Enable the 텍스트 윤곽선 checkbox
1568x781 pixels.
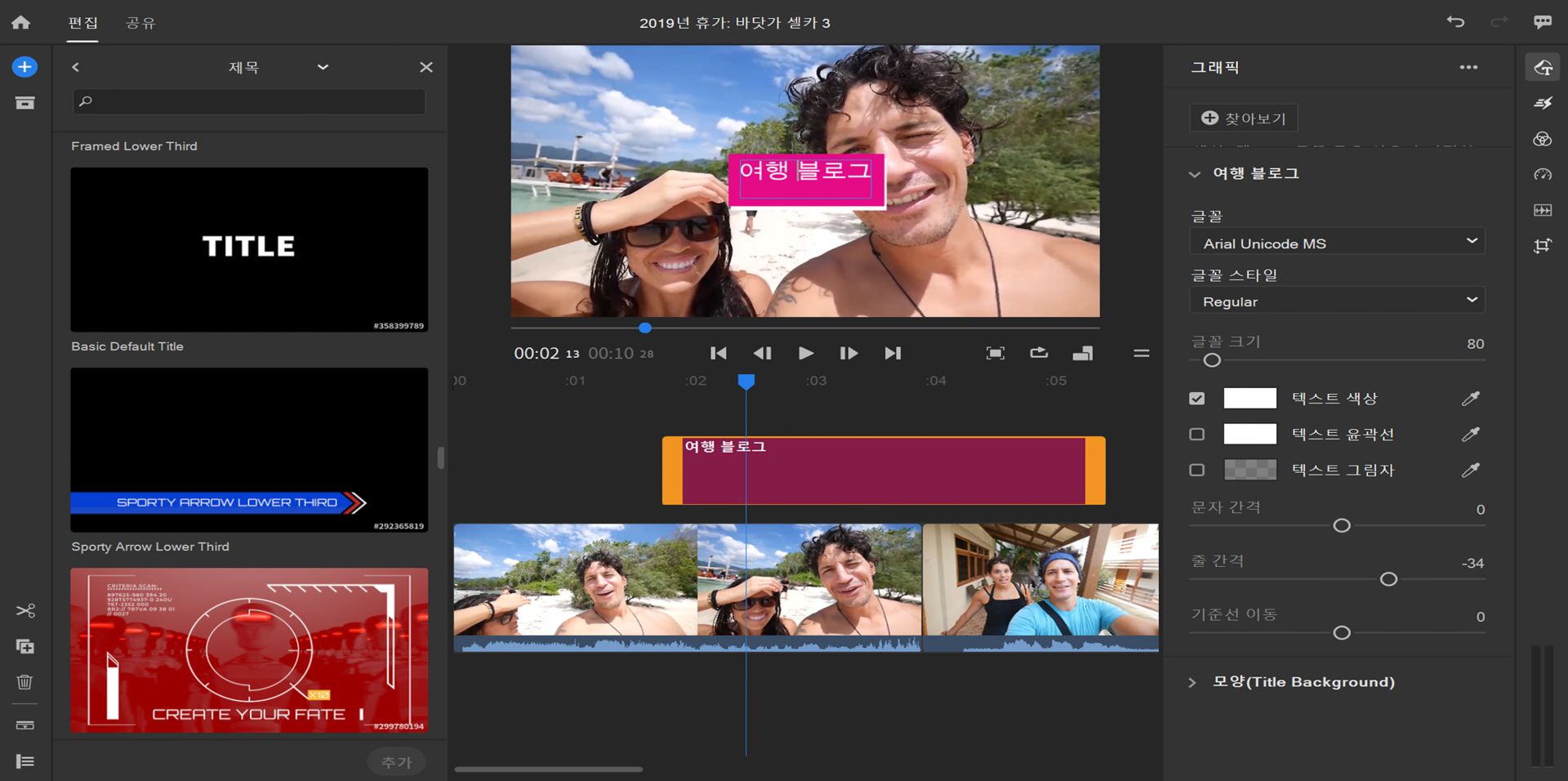pyautogui.click(x=1197, y=434)
